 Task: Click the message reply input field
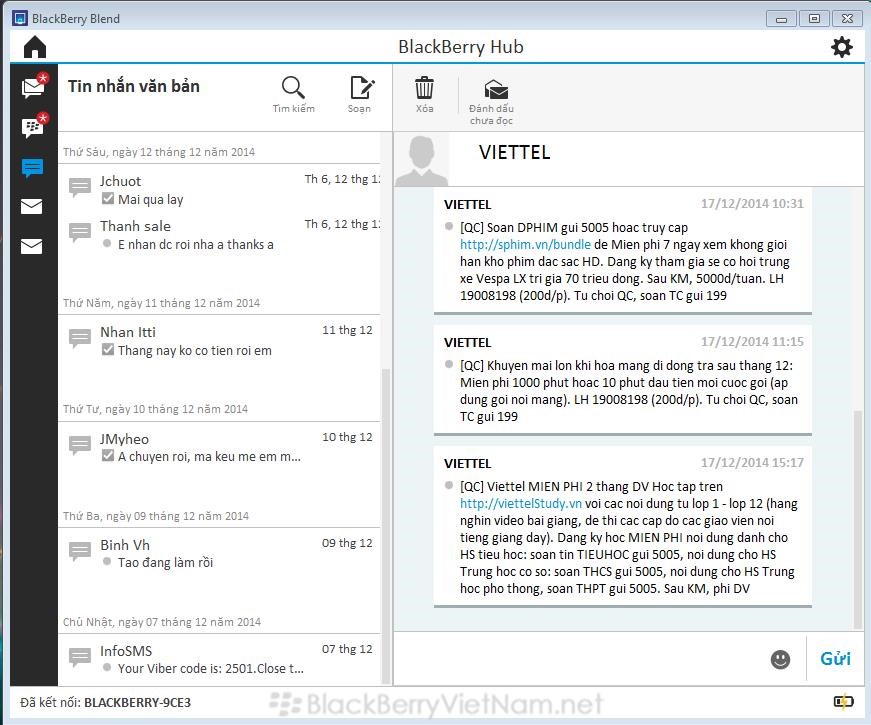pos(580,659)
